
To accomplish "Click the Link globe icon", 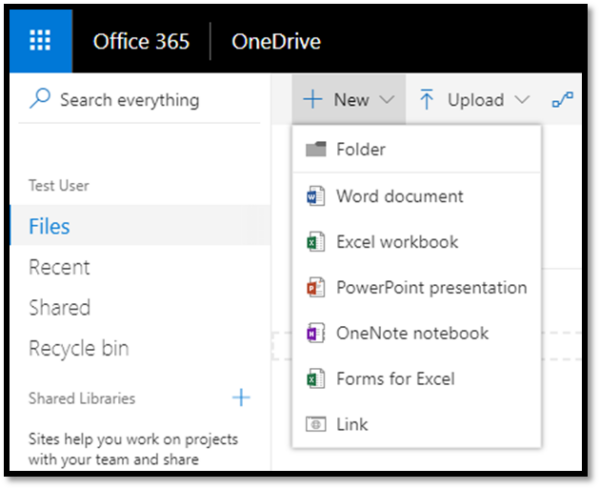I will (316, 424).
